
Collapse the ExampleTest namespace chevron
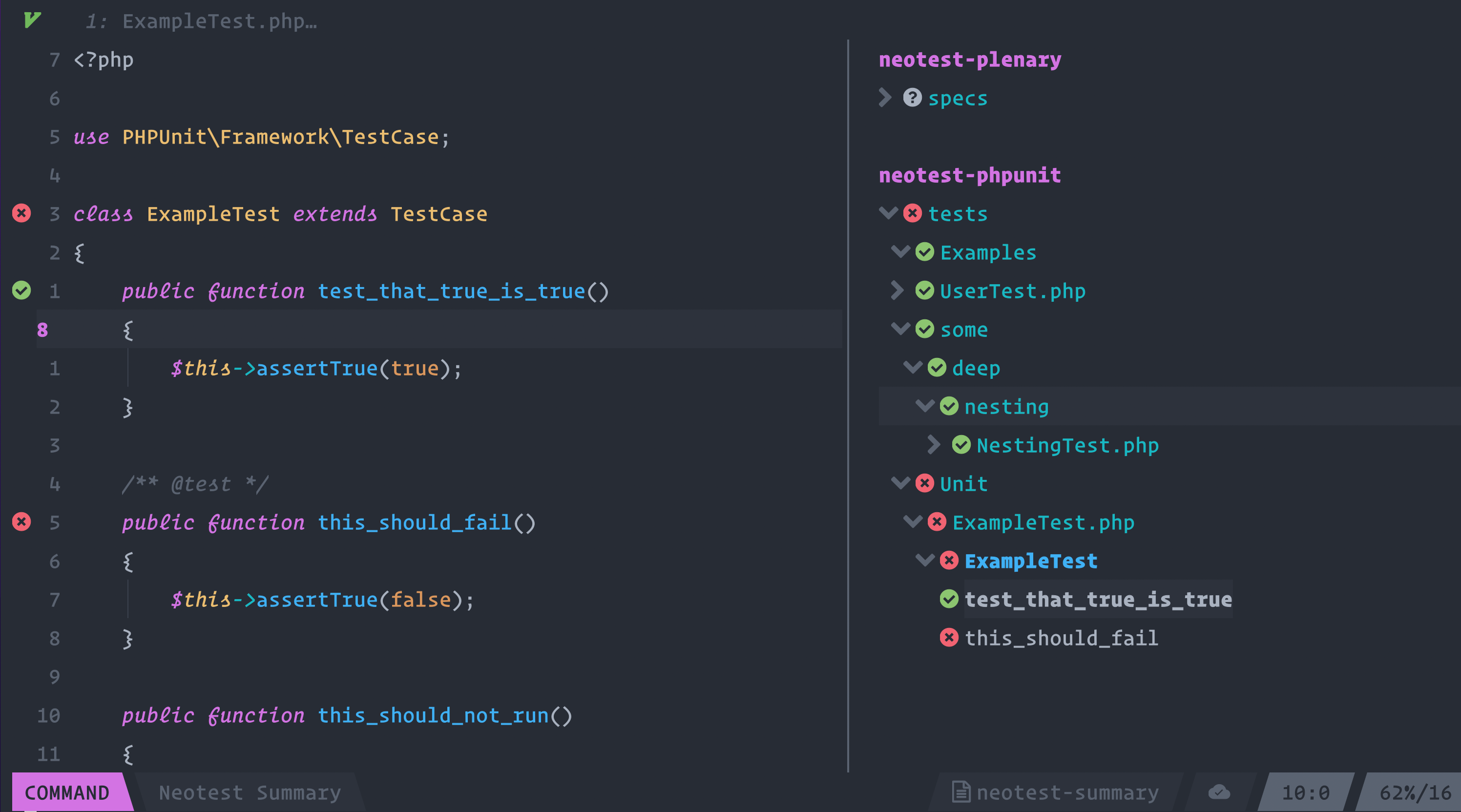pyautogui.click(x=925, y=560)
